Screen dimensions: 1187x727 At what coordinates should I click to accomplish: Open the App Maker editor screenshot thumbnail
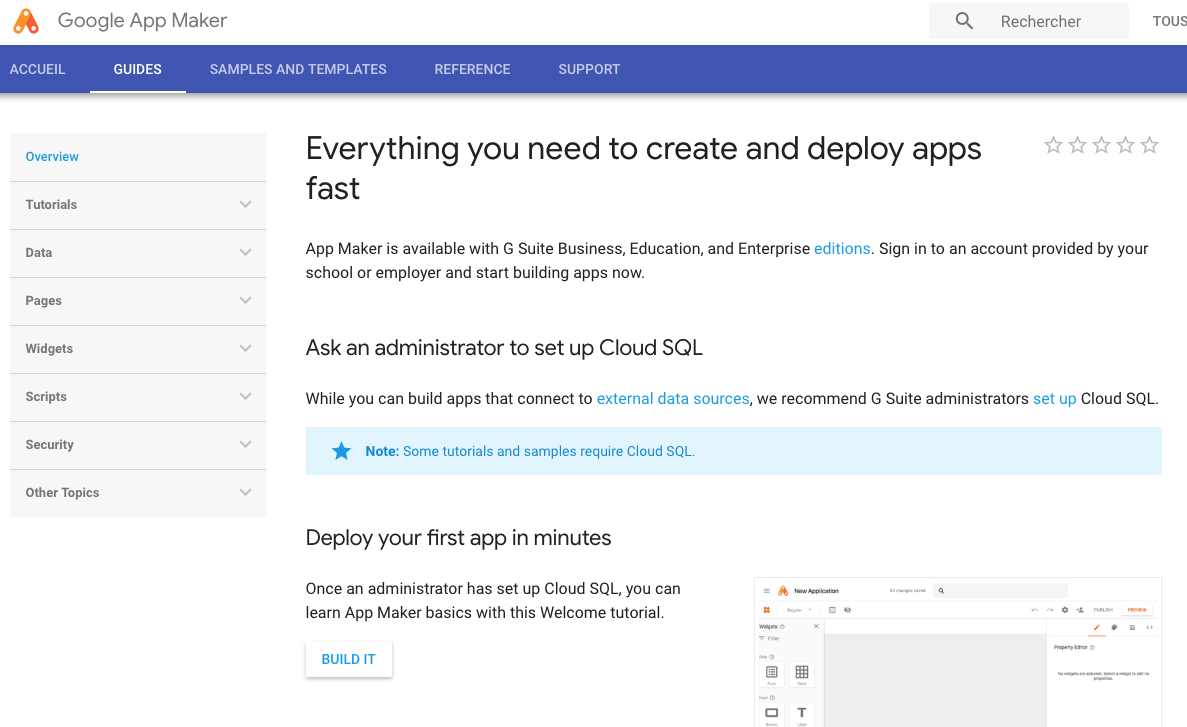click(958, 652)
